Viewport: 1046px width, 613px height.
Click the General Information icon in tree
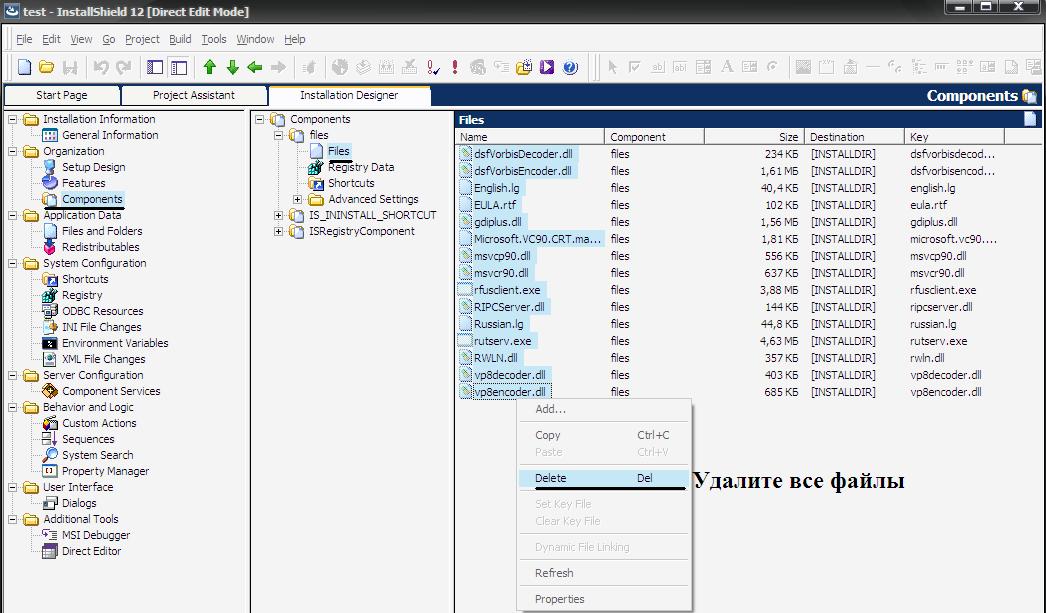[x=50, y=135]
